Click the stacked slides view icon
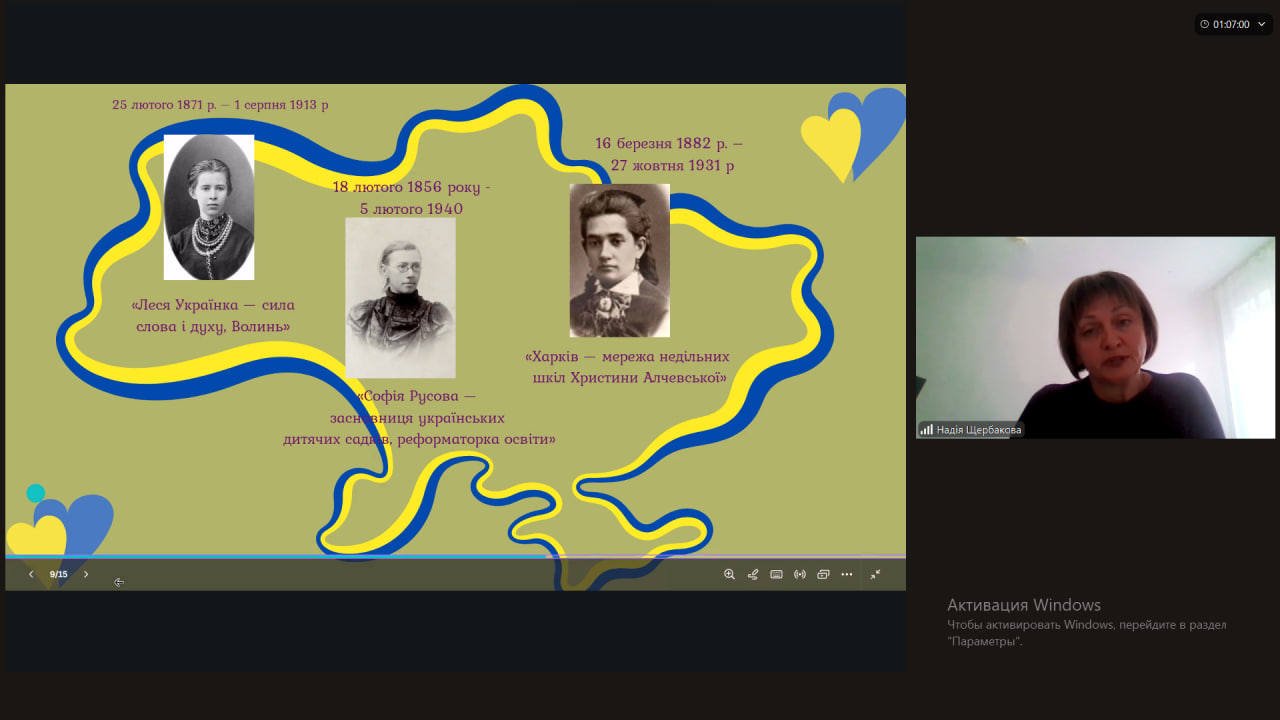Screen dimensions: 1280x720 [823, 574]
